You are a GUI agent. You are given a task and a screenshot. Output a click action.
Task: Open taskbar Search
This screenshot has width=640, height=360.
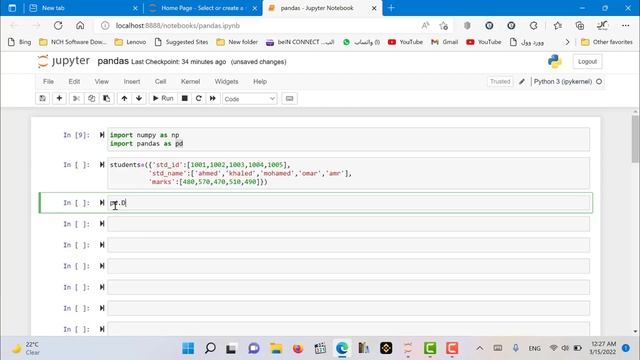[x=210, y=348]
